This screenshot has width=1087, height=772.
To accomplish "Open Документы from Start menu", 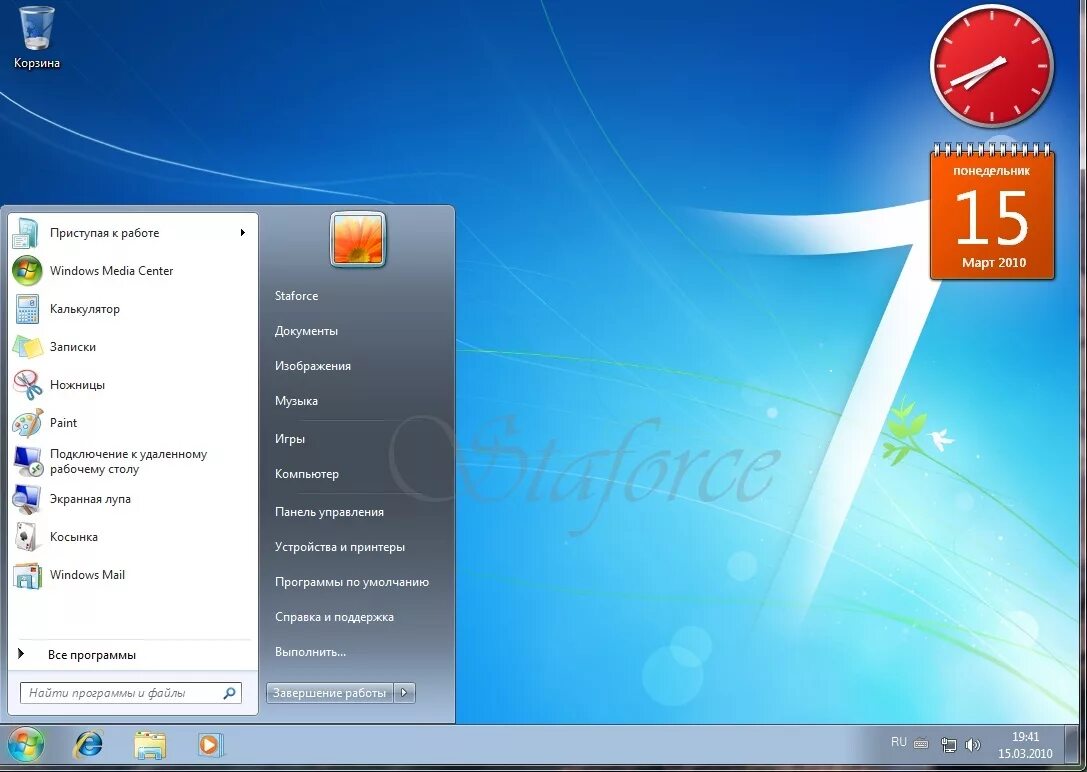I will coord(306,331).
